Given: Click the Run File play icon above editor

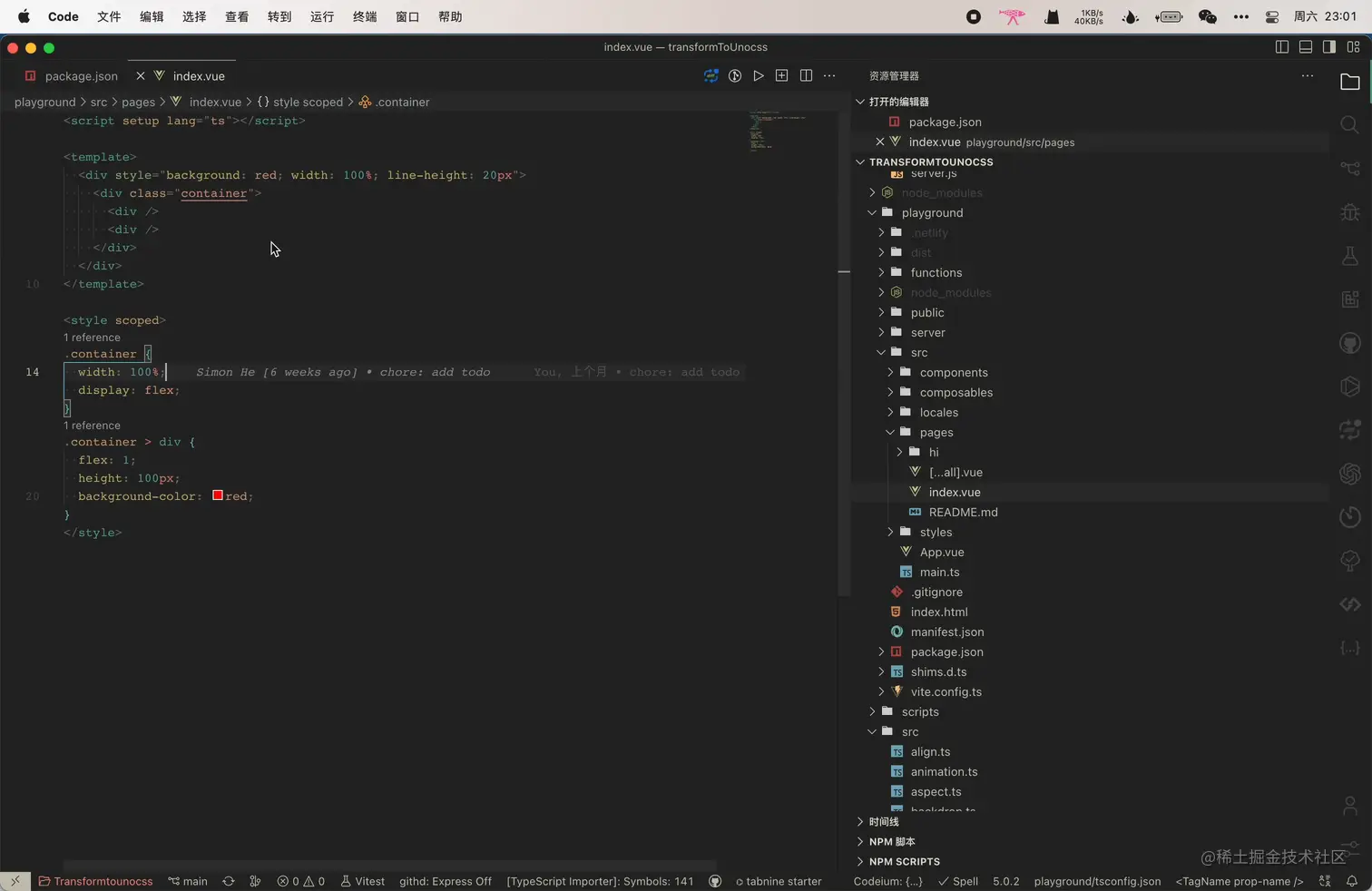Looking at the screenshot, I should [759, 75].
